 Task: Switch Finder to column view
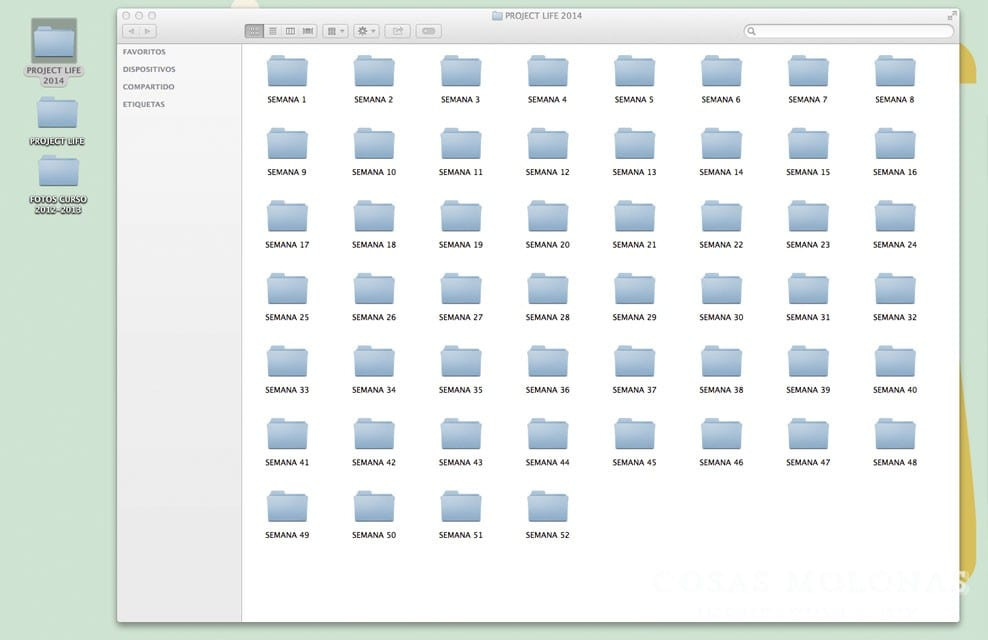[290, 31]
